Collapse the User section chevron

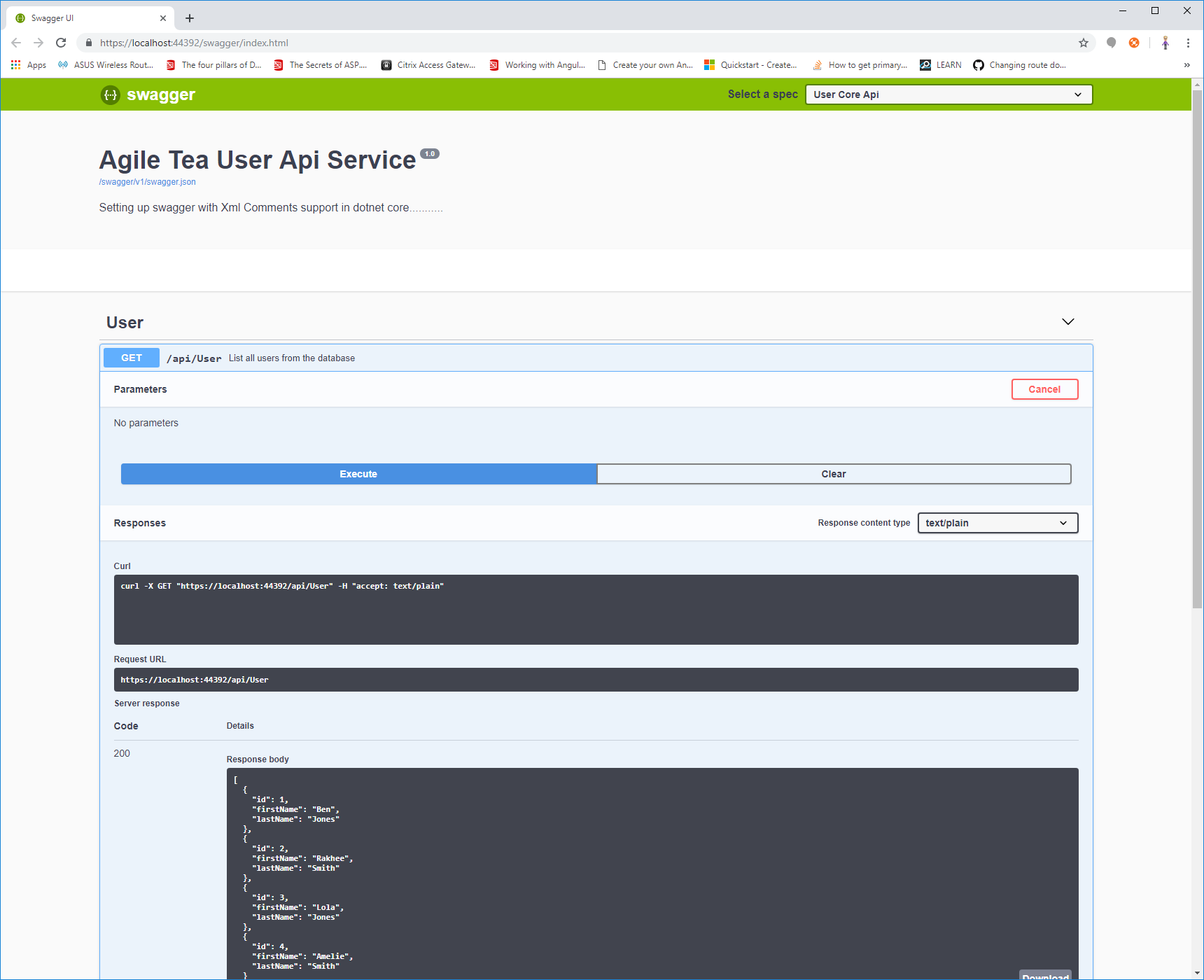tap(1067, 322)
